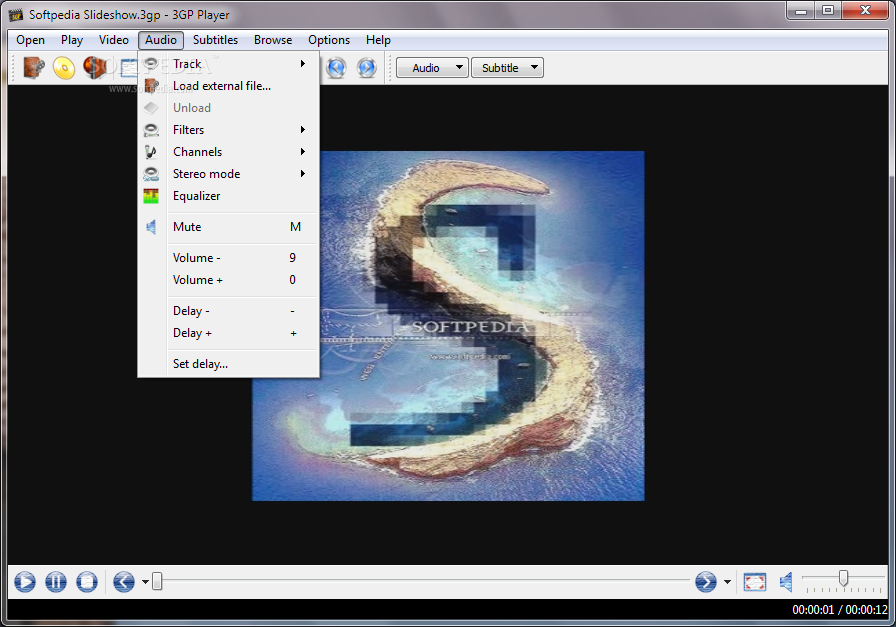The width and height of the screenshot is (896, 627).
Task: Maximize the 3GP Player window
Action: click(x=828, y=11)
